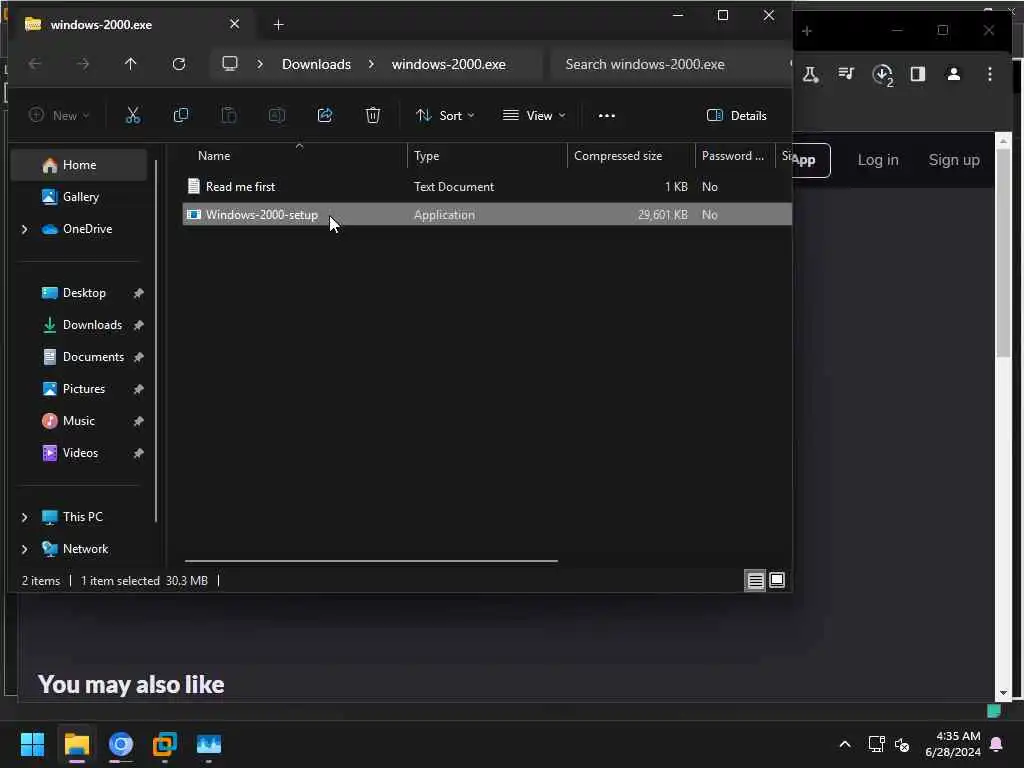Open the browser Downloads icon
The height and width of the screenshot is (768, 1024).
(x=883, y=74)
